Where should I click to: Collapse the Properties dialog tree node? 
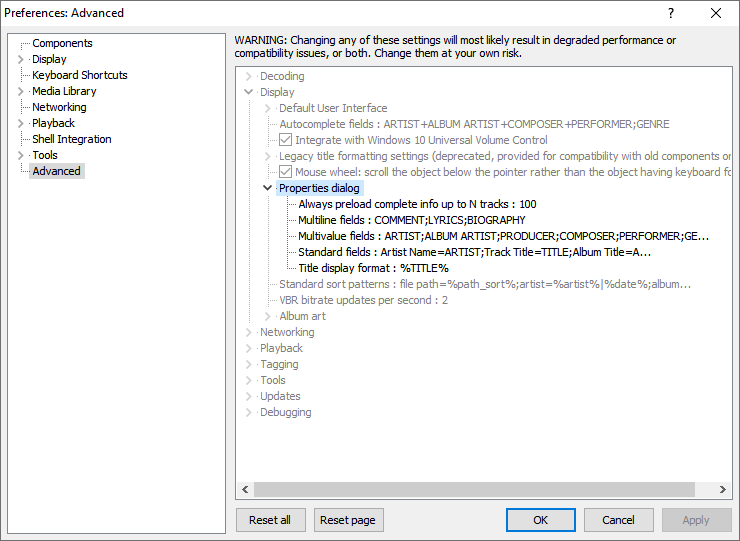(x=267, y=188)
